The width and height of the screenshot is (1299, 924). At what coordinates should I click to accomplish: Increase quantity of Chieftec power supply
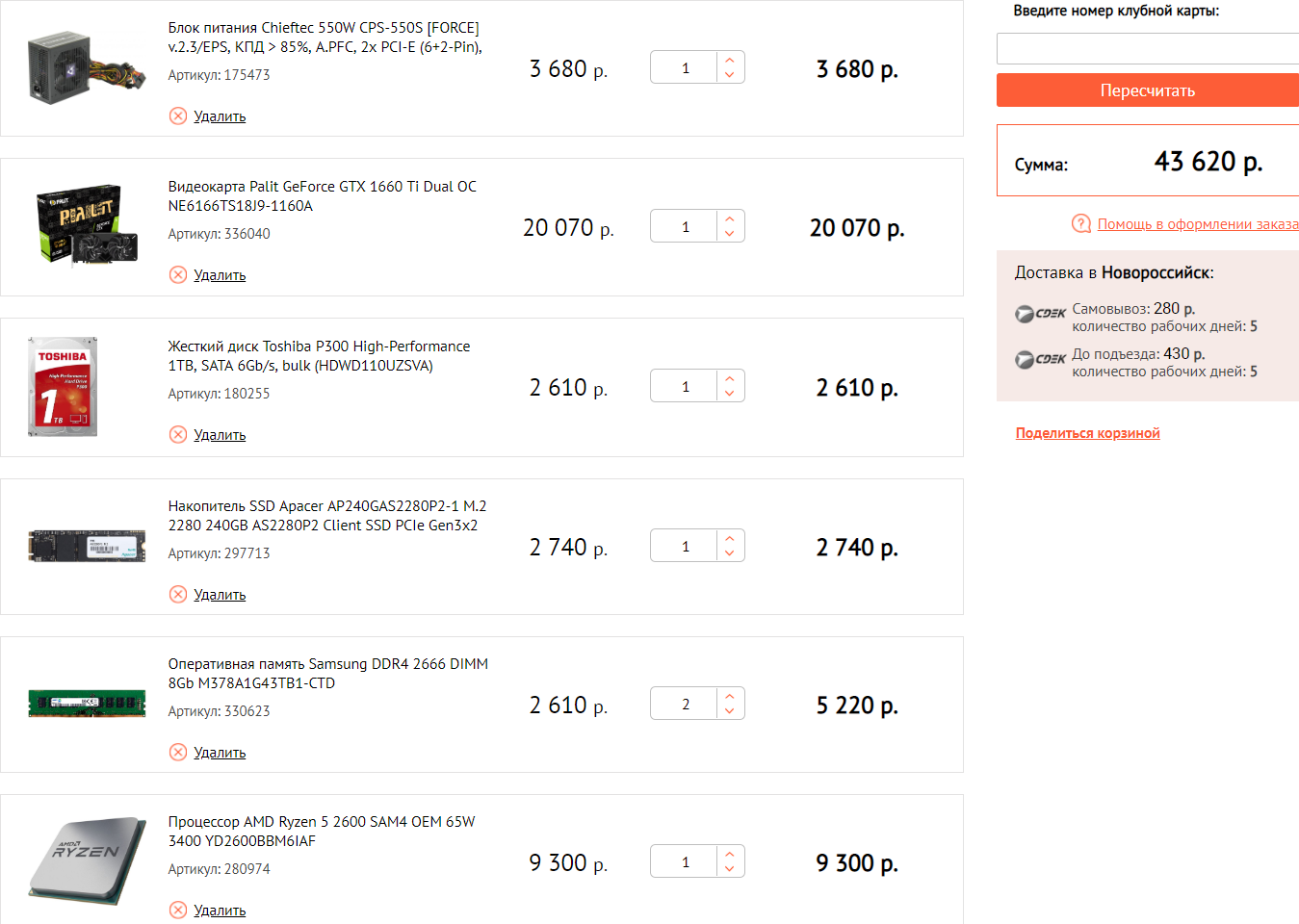pyautogui.click(x=730, y=60)
